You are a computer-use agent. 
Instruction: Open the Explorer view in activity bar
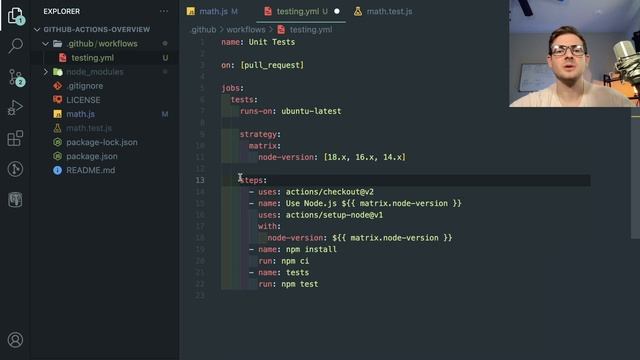(x=16, y=16)
